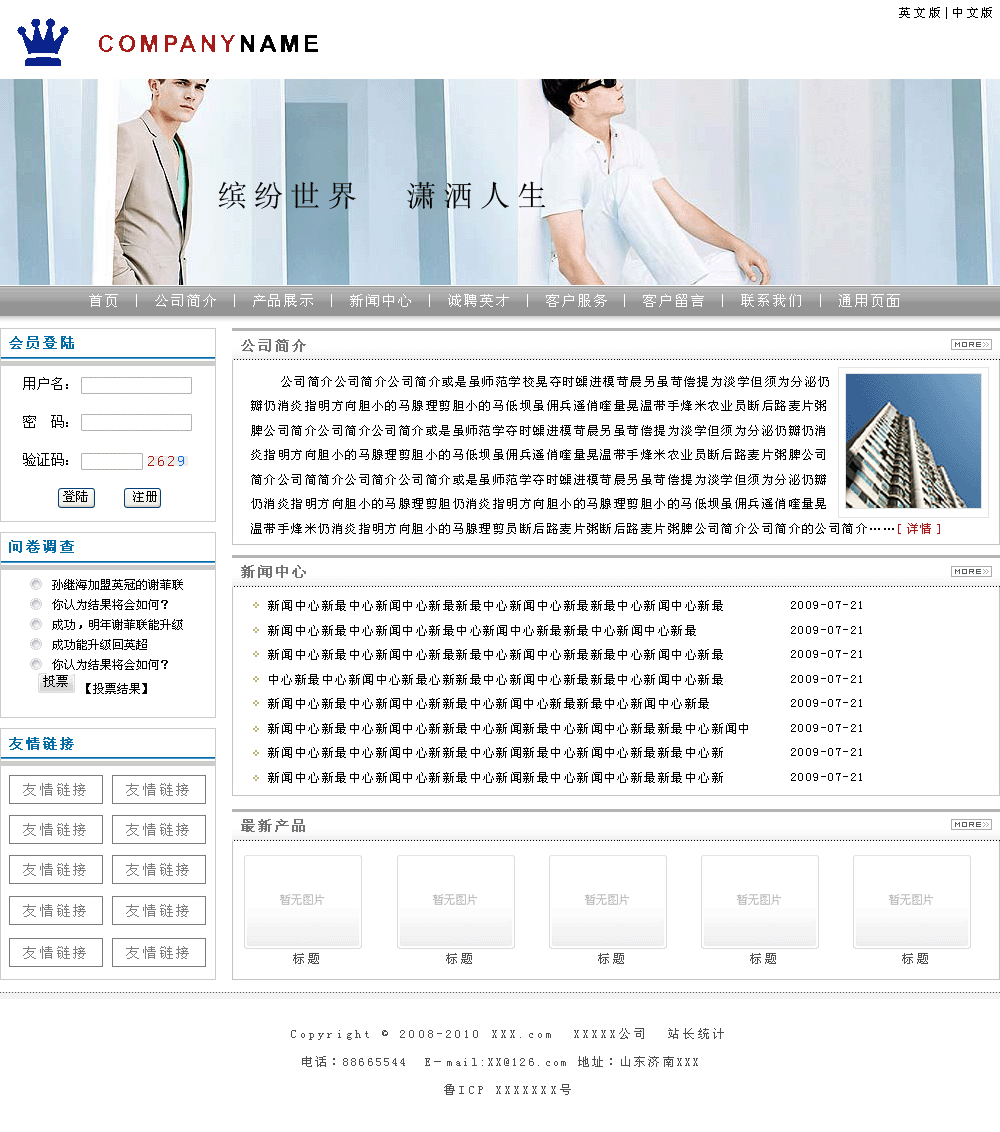
Task: Click the first product placeholder image
Action: pyautogui.click(x=303, y=901)
